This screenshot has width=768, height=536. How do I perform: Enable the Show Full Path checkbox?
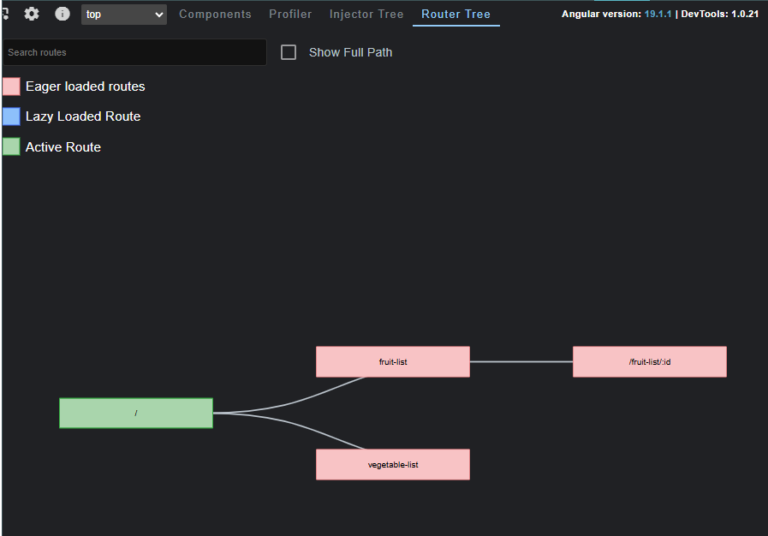289,52
